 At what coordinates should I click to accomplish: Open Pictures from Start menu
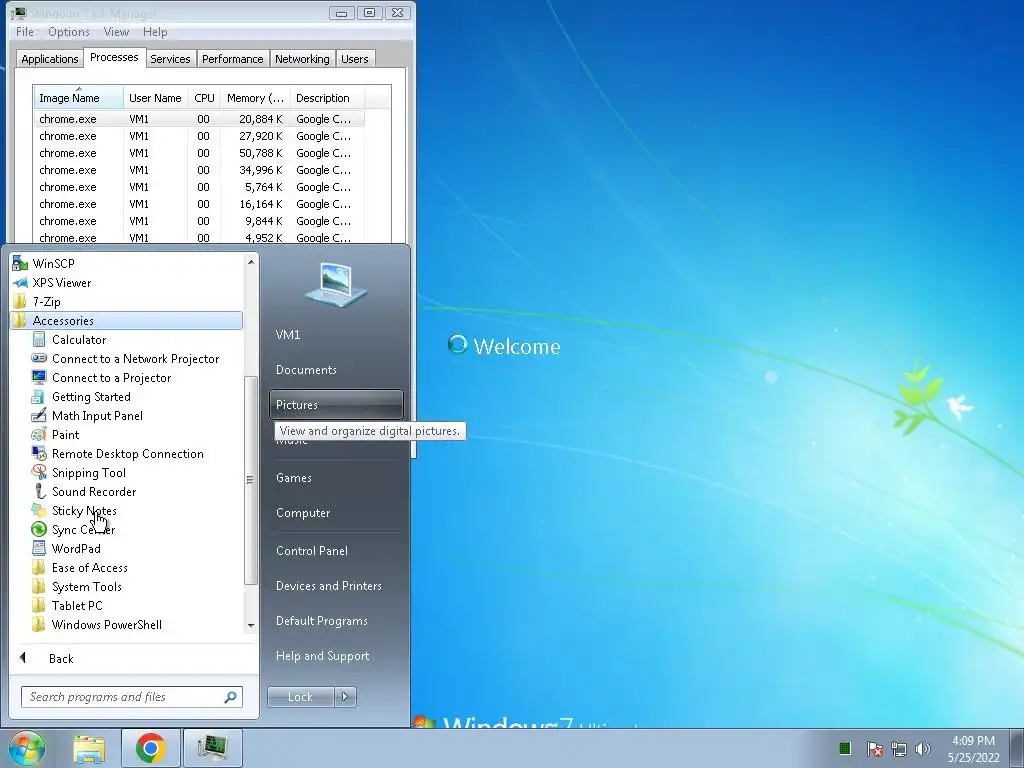(336, 405)
